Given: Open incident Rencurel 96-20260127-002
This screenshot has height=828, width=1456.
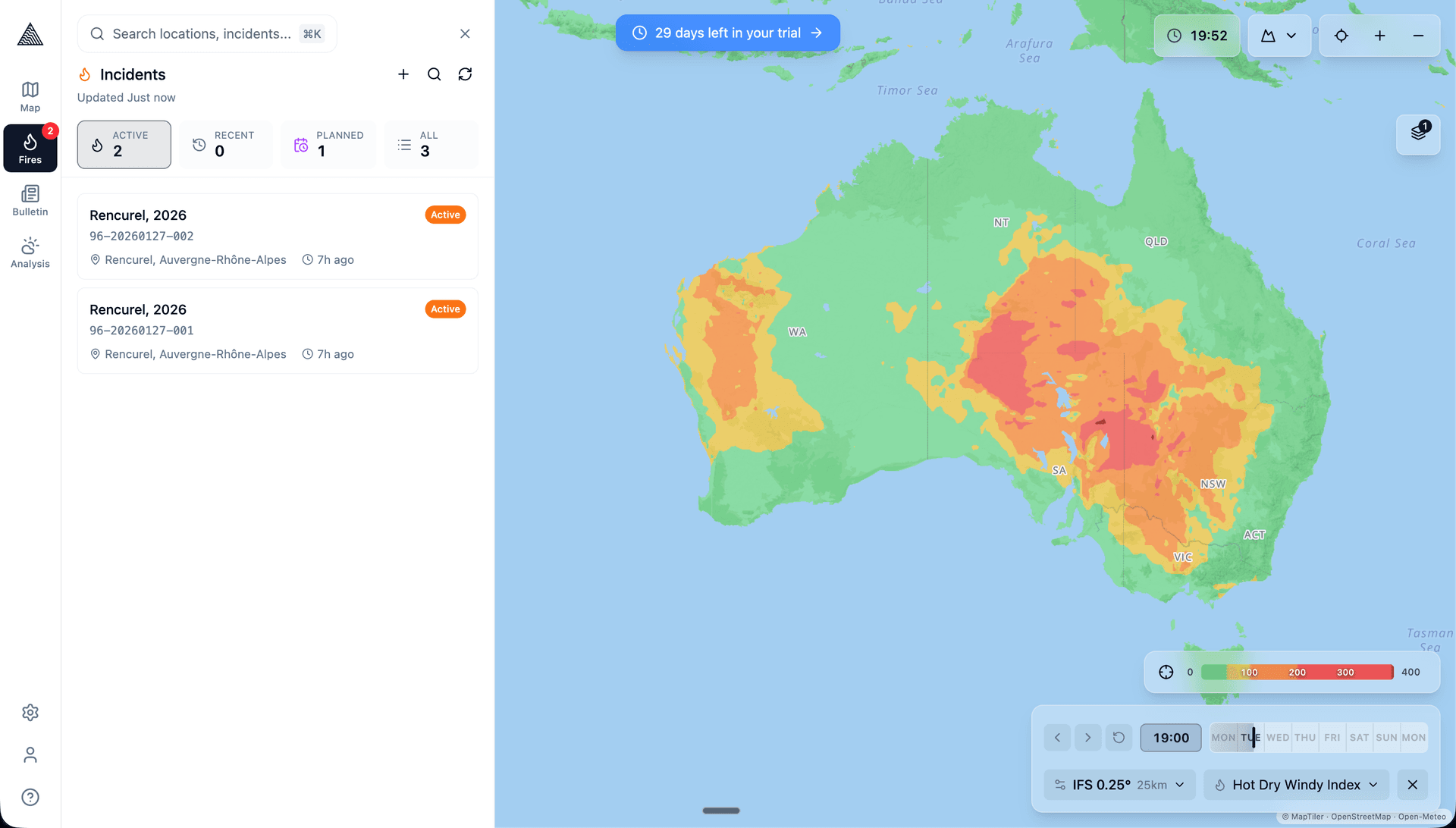Looking at the screenshot, I should pos(278,236).
